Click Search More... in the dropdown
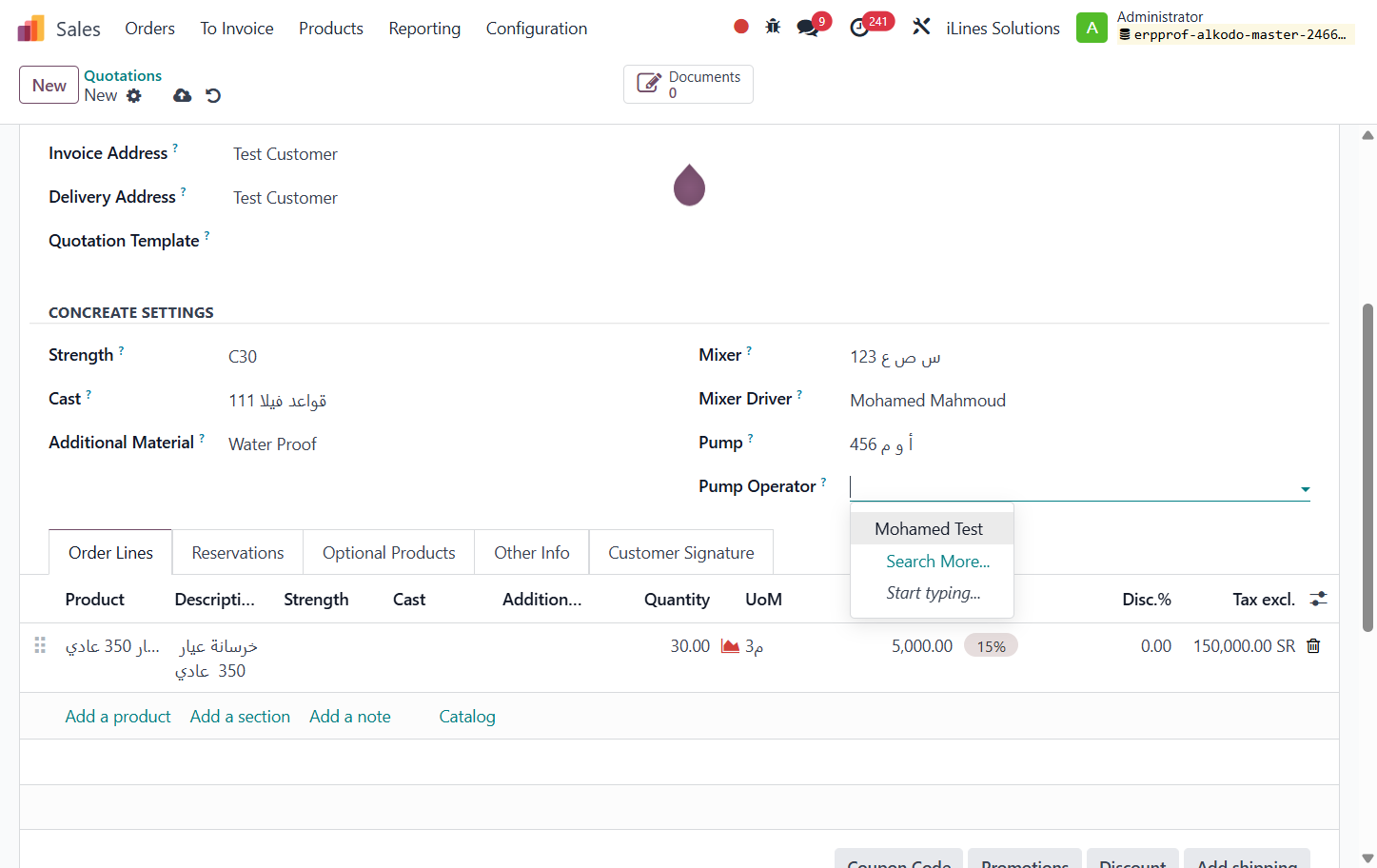This screenshot has height=868, width=1377. [938, 562]
